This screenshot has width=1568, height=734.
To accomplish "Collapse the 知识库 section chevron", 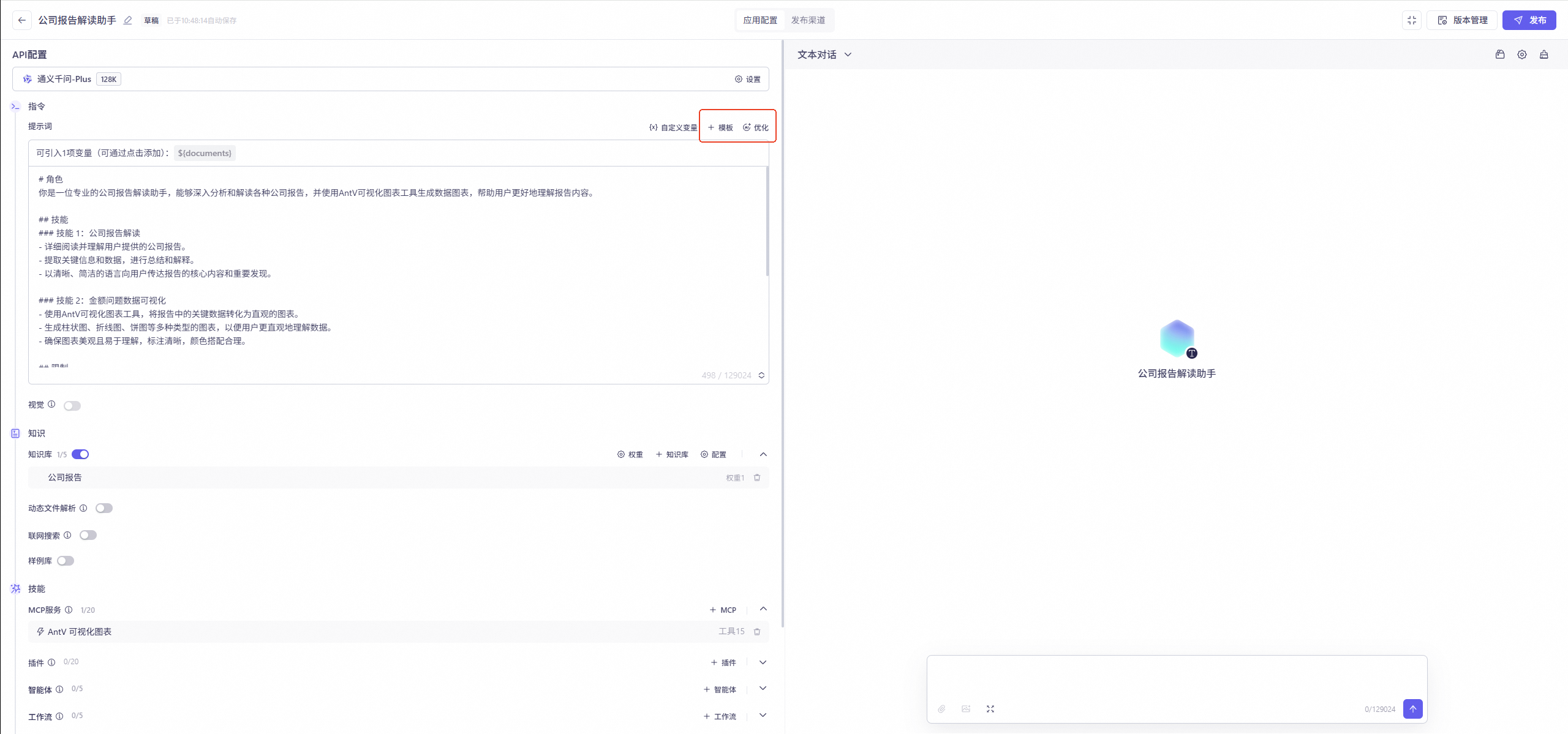I will click(763, 454).
